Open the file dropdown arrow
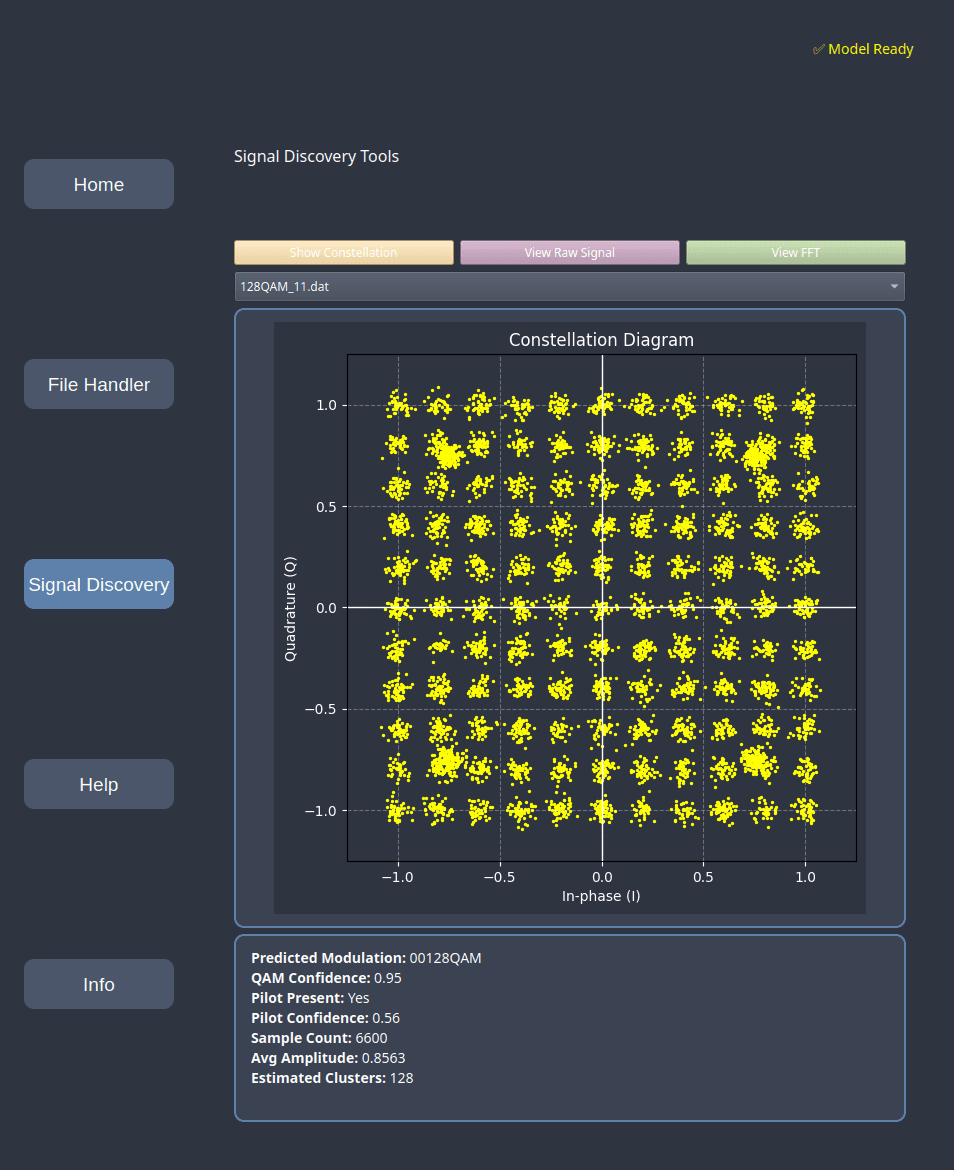 point(893,287)
